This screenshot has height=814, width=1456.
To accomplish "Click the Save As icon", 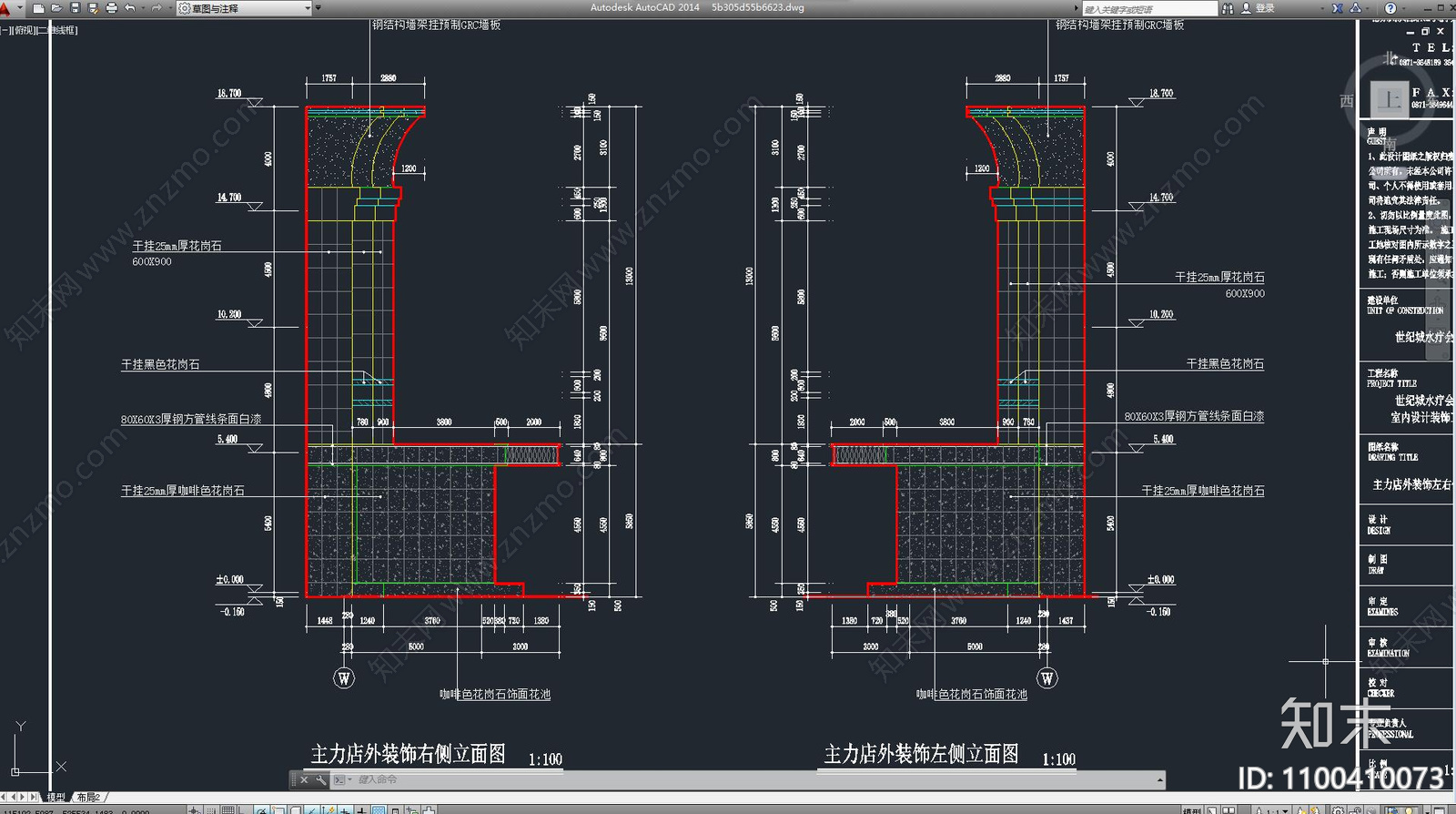I will [x=93, y=8].
